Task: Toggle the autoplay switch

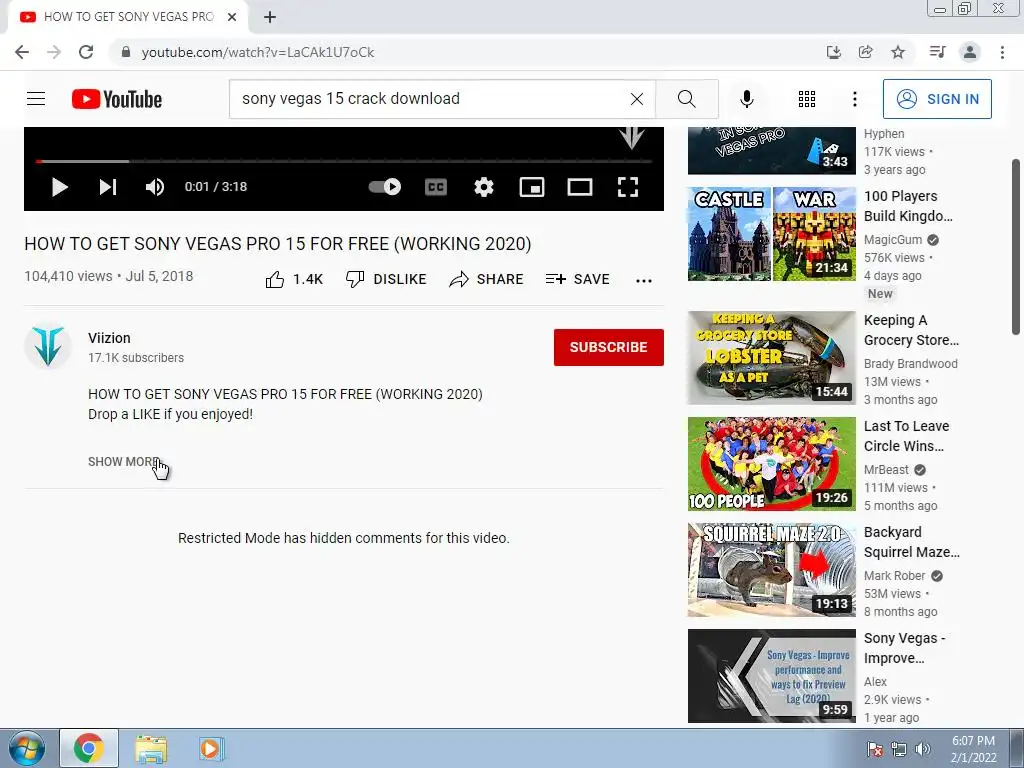Action: 385,187
